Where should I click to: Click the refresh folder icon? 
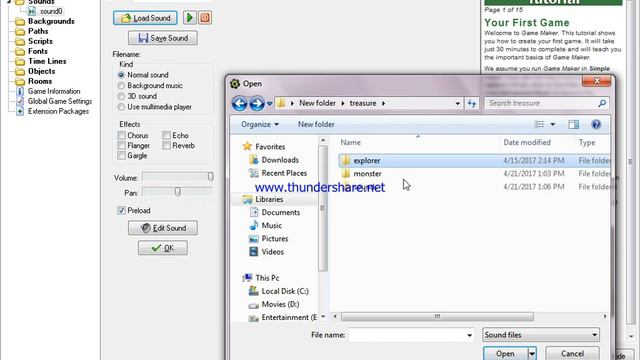[472, 103]
